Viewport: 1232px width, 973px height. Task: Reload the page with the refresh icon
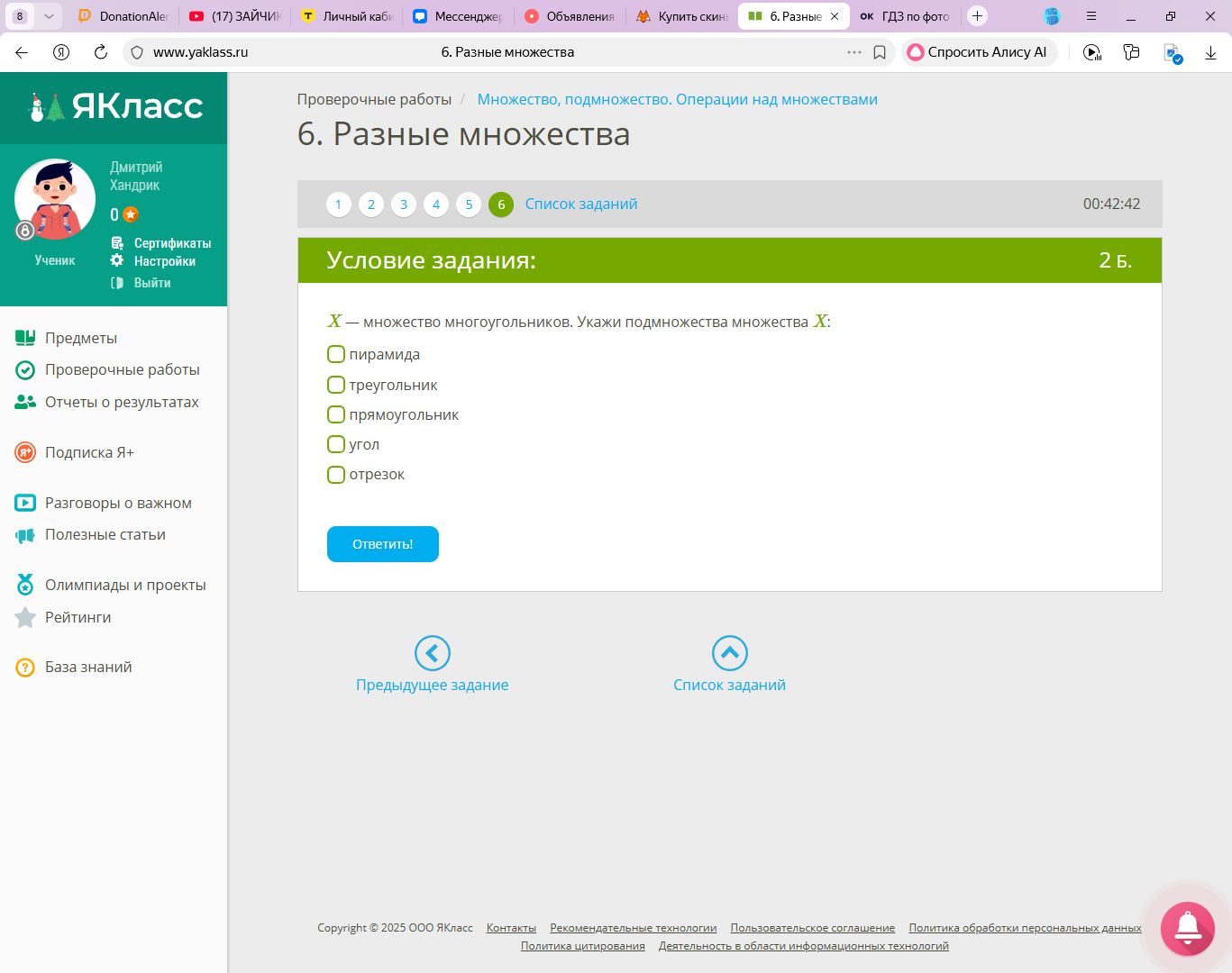[101, 52]
